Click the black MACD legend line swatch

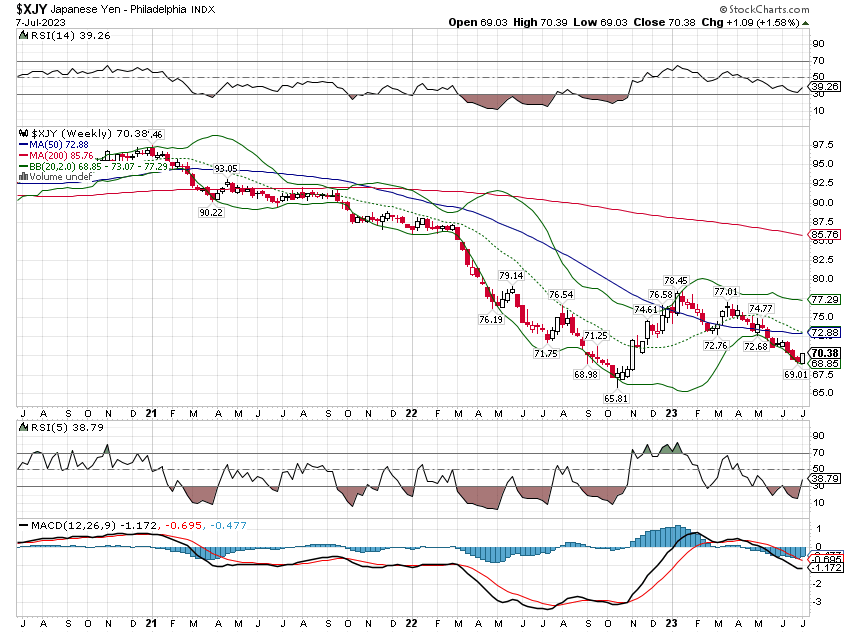[x=23, y=526]
